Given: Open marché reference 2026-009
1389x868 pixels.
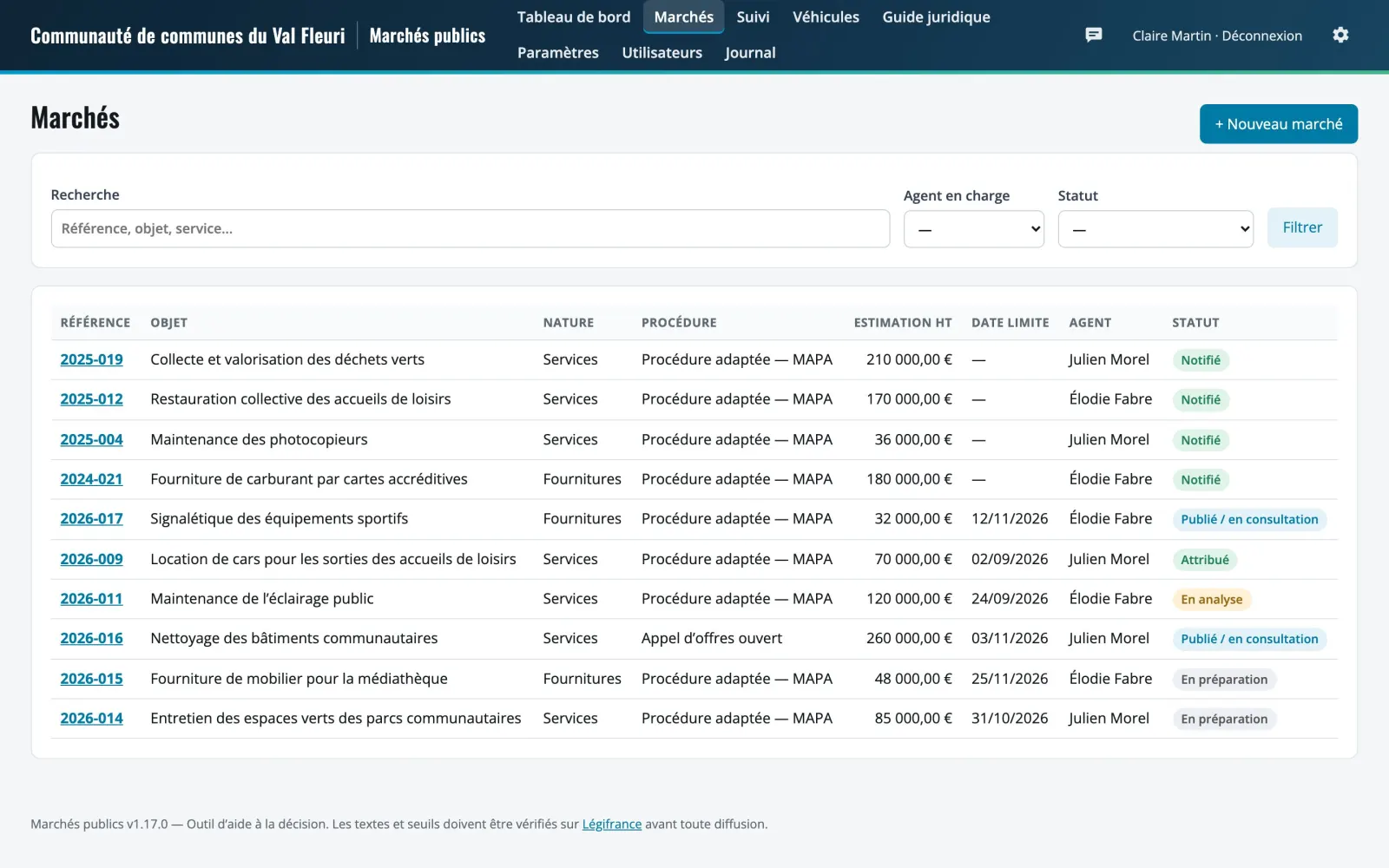Looking at the screenshot, I should [91, 559].
